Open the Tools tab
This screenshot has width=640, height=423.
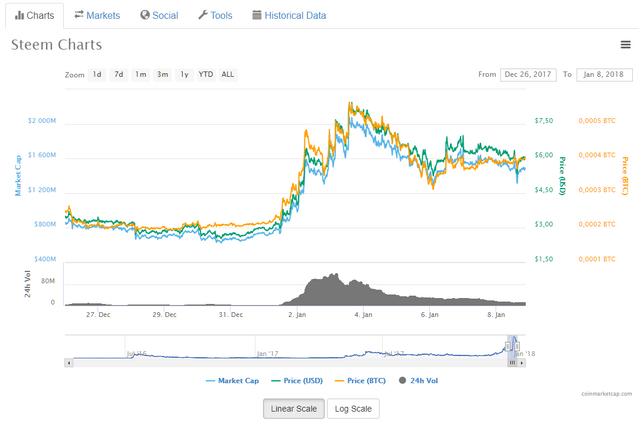point(215,16)
